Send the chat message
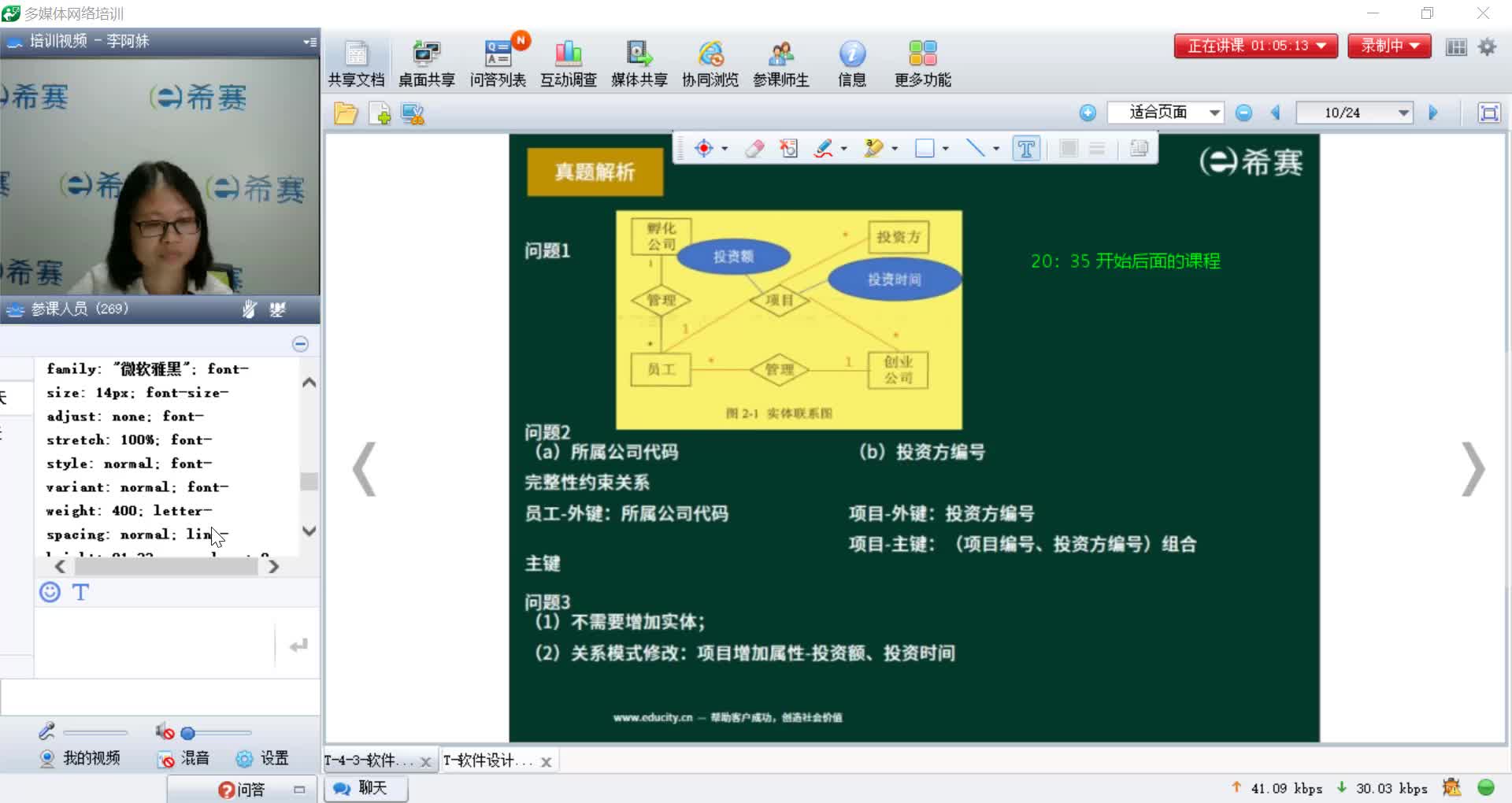 (x=298, y=646)
